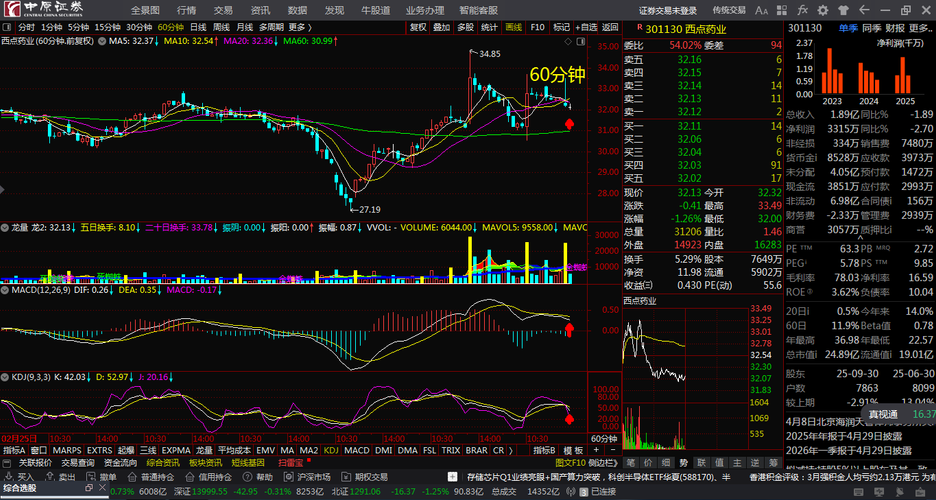Expand more indicators arrow after CR
Screen dimensions: 936x500
pyautogui.click(x=511, y=450)
